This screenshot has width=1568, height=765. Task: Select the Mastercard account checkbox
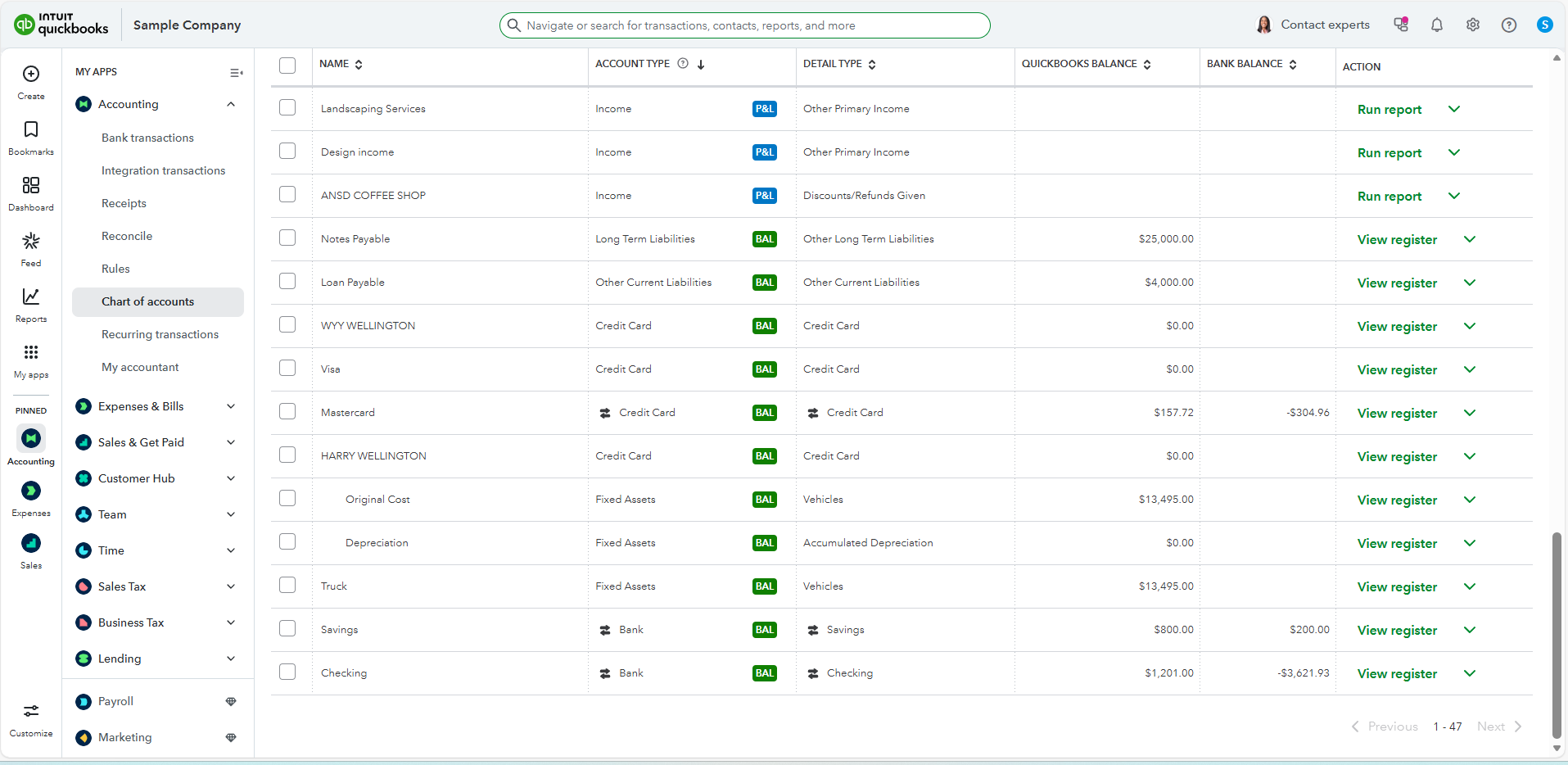pos(287,412)
